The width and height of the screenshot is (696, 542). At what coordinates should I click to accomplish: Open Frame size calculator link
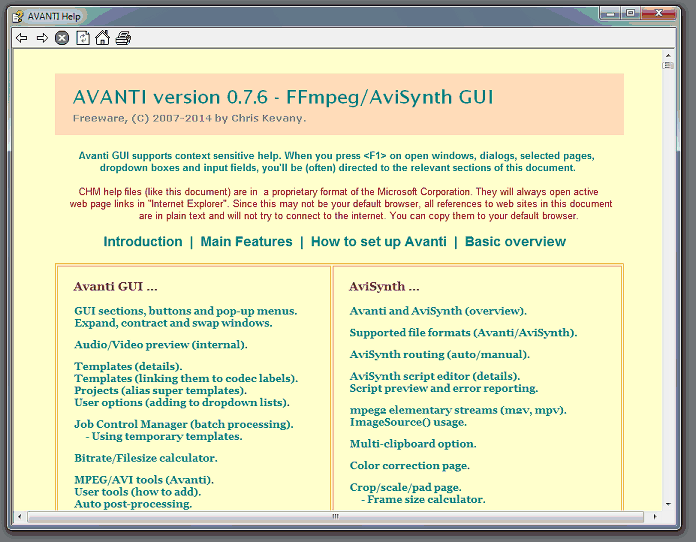pos(423,499)
